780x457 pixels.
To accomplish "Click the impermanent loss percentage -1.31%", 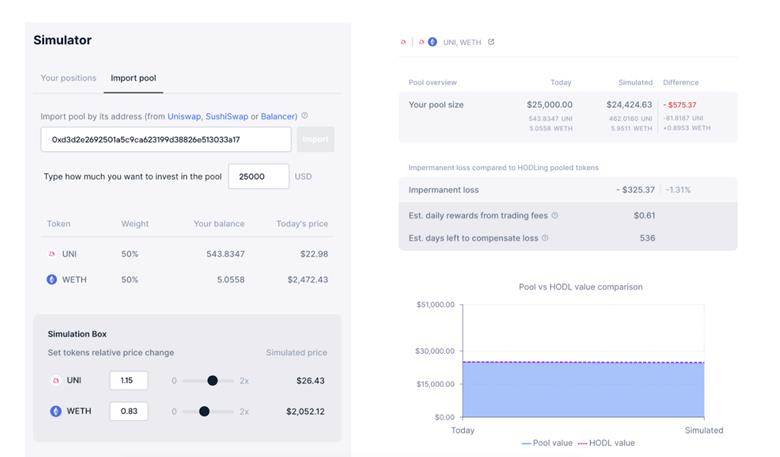I will tap(678, 190).
